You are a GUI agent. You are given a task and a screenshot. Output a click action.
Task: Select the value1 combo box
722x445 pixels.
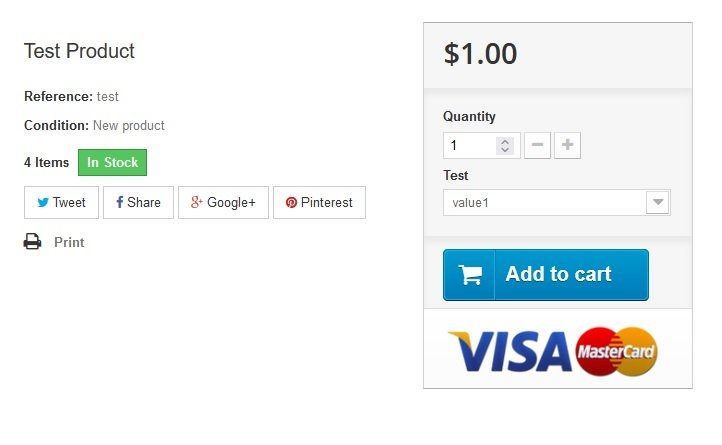[557, 202]
